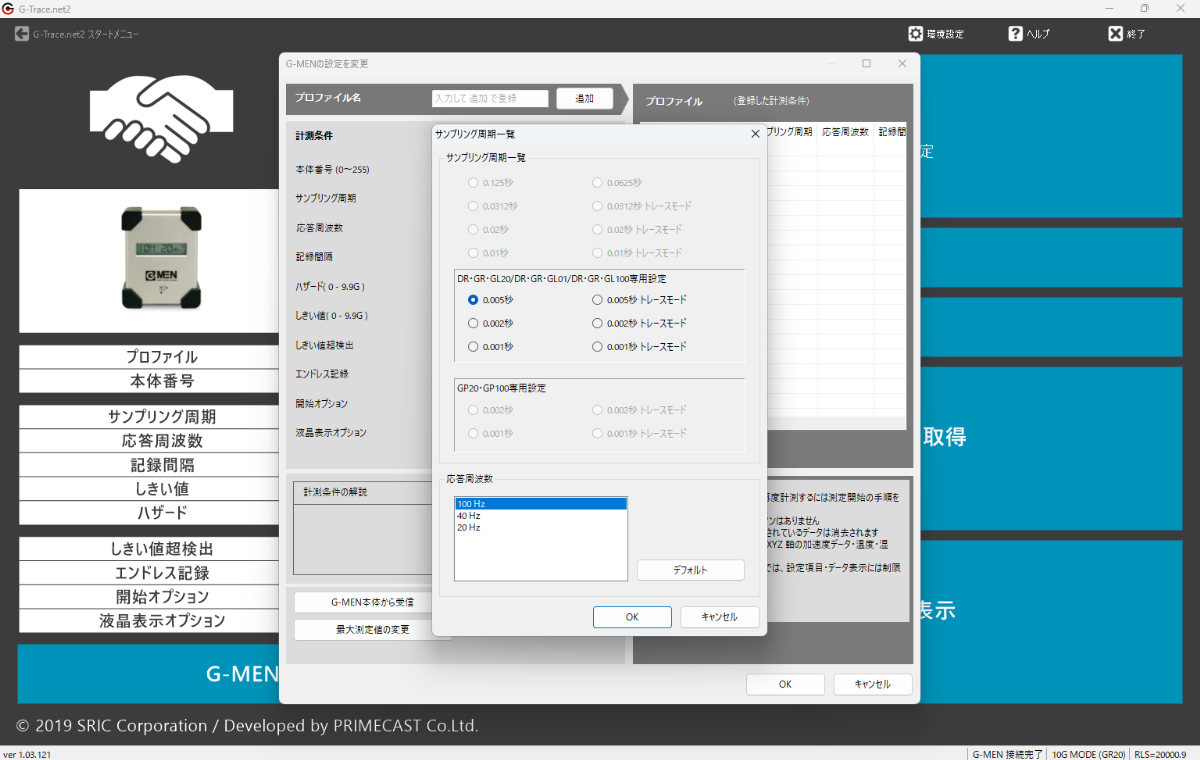Screen dimensions: 1200x760
Task: Click OK in G-MENの設定を変更 dialog
Action: pos(785,684)
